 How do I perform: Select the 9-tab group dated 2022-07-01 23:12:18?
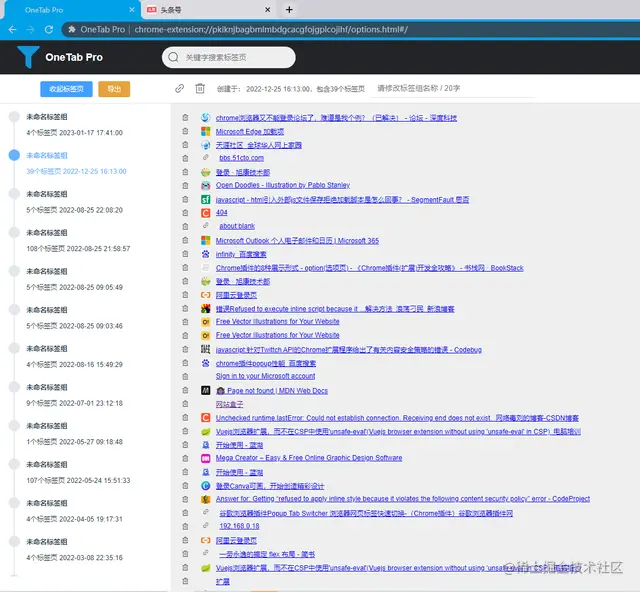coord(74,395)
